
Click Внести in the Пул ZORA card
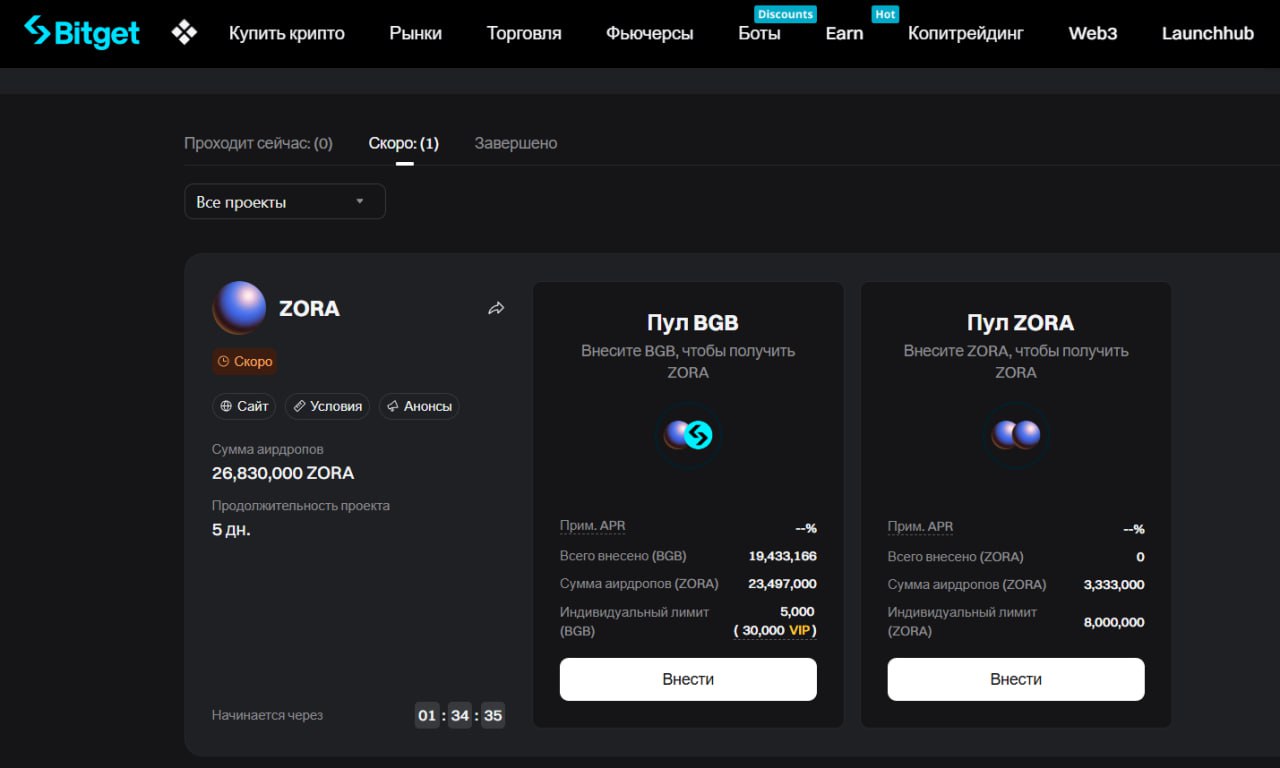pos(1016,679)
